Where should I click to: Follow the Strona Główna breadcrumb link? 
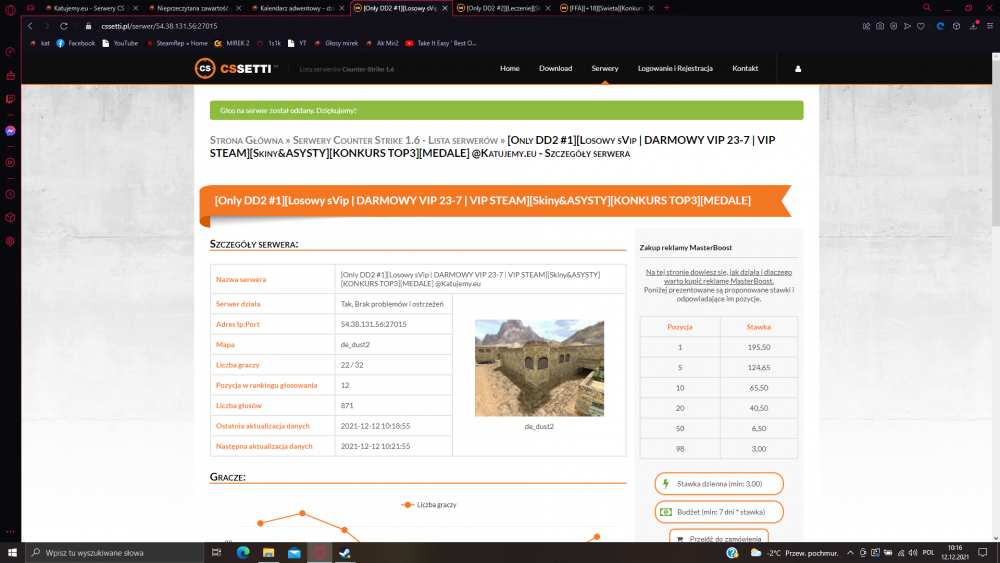click(246, 140)
